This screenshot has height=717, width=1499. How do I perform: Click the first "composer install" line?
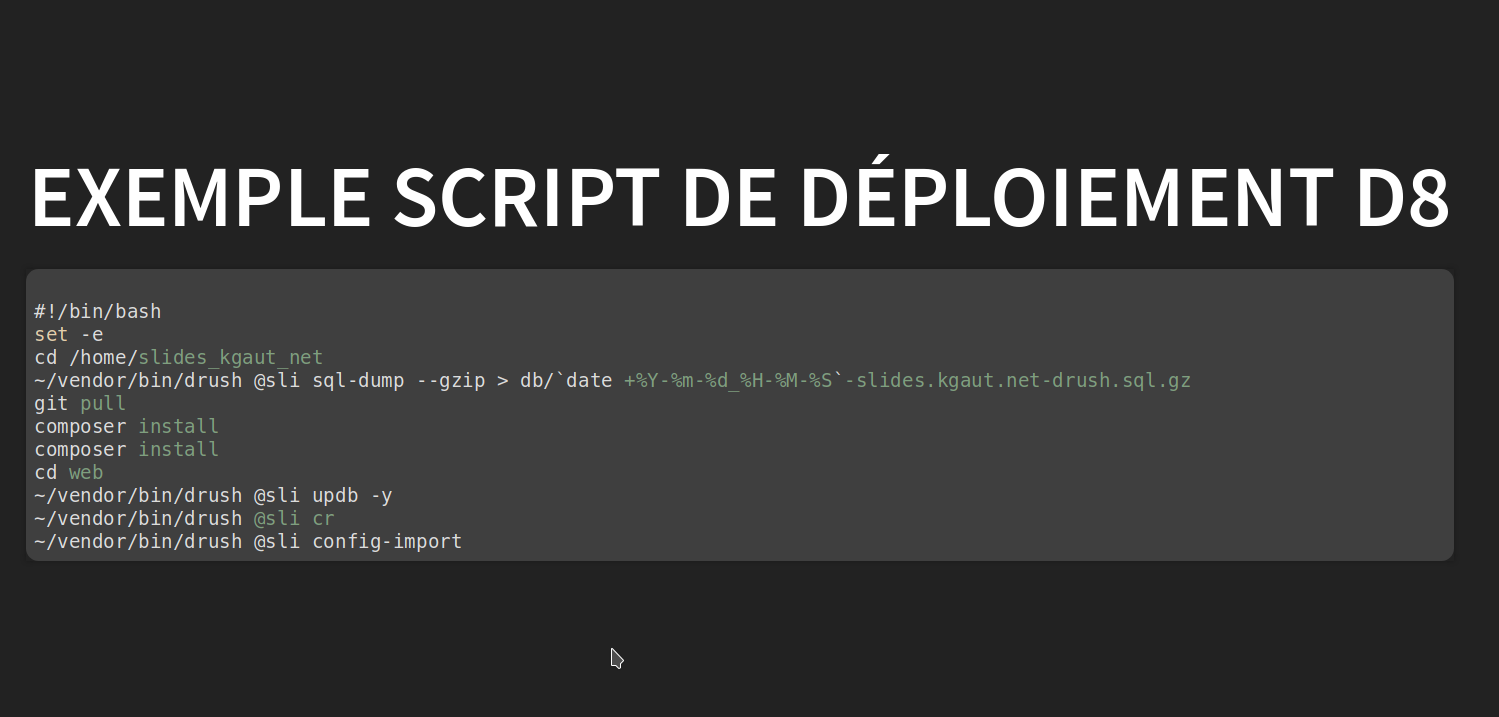tap(126, 427)
